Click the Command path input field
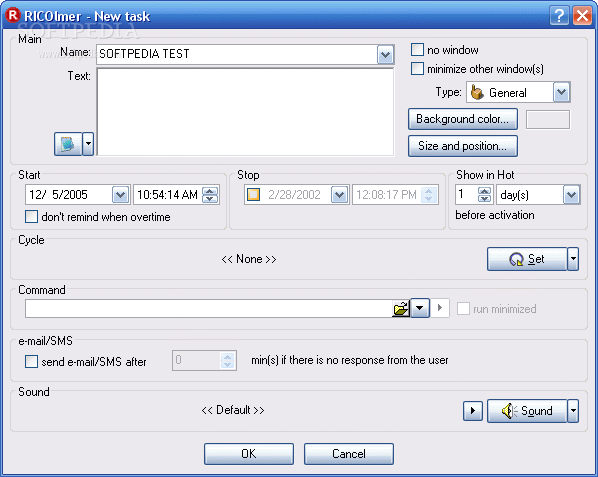 coord(209,308)
